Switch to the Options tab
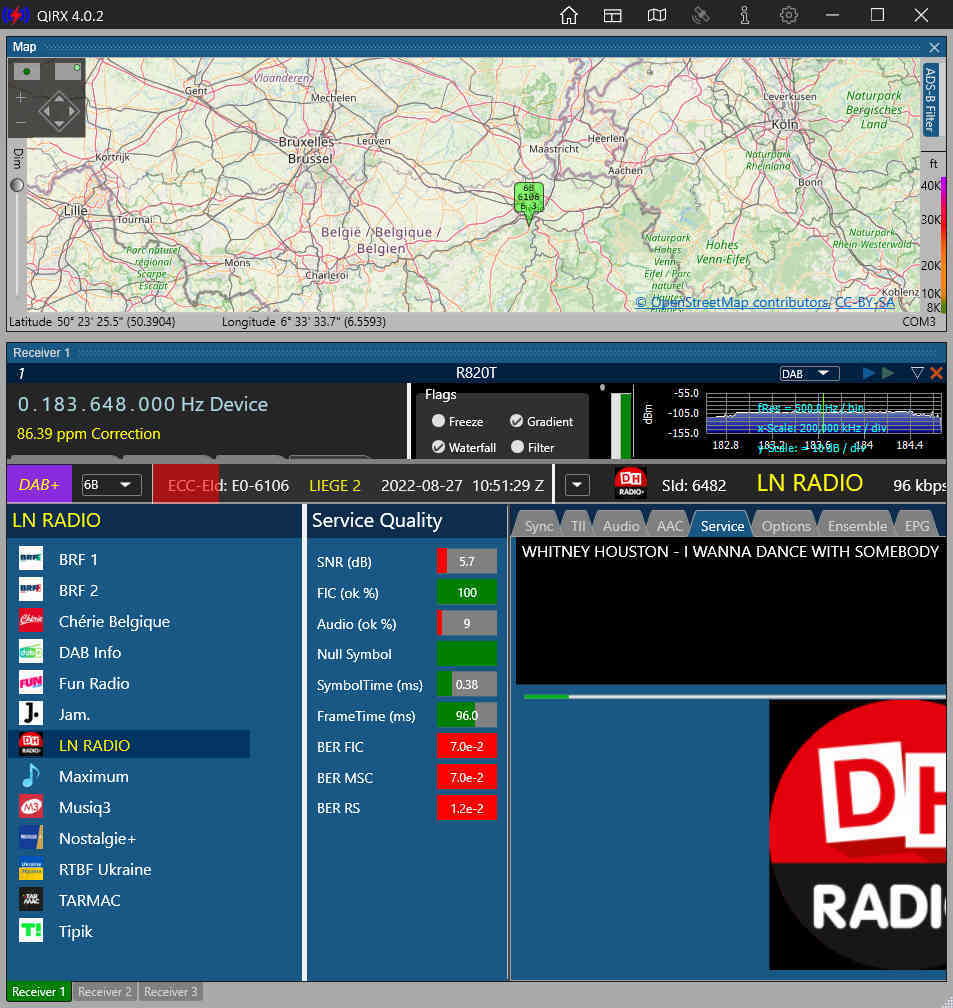The width and height of the screenshot is (953, 1008). (786, 526)
